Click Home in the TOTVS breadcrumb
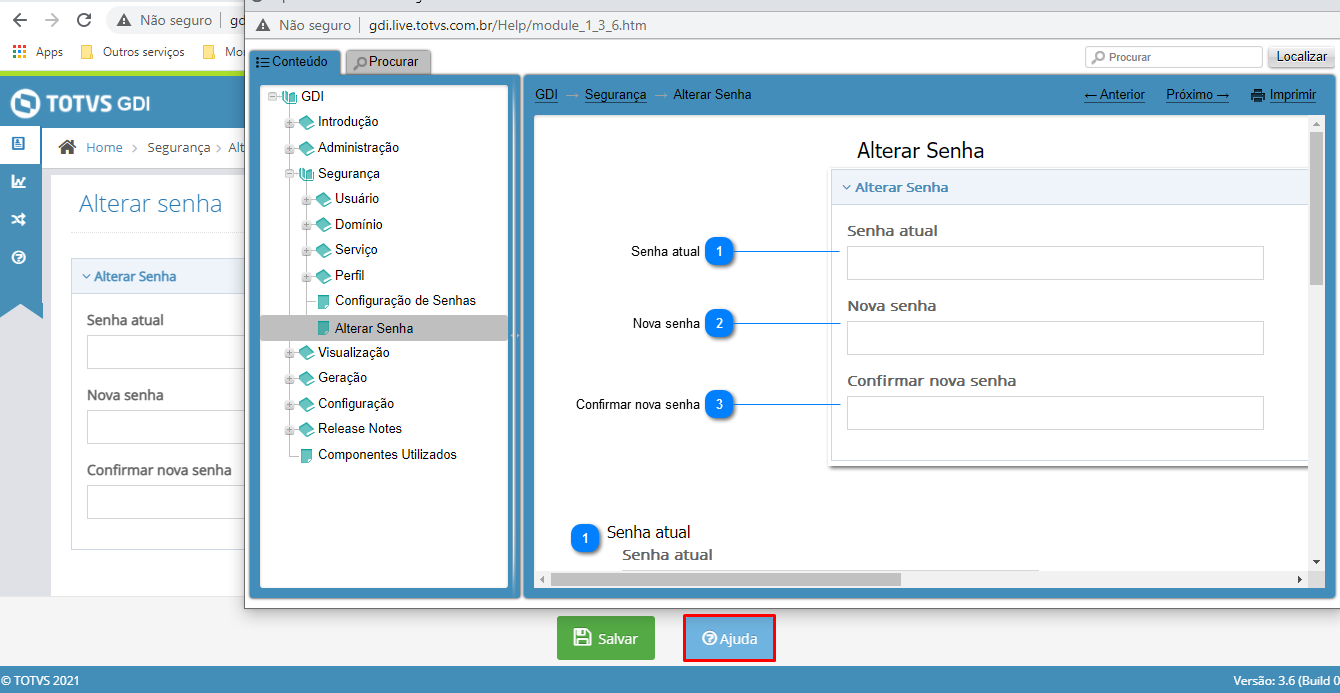This screenshot has width=1340, height=693. [104, 147]
